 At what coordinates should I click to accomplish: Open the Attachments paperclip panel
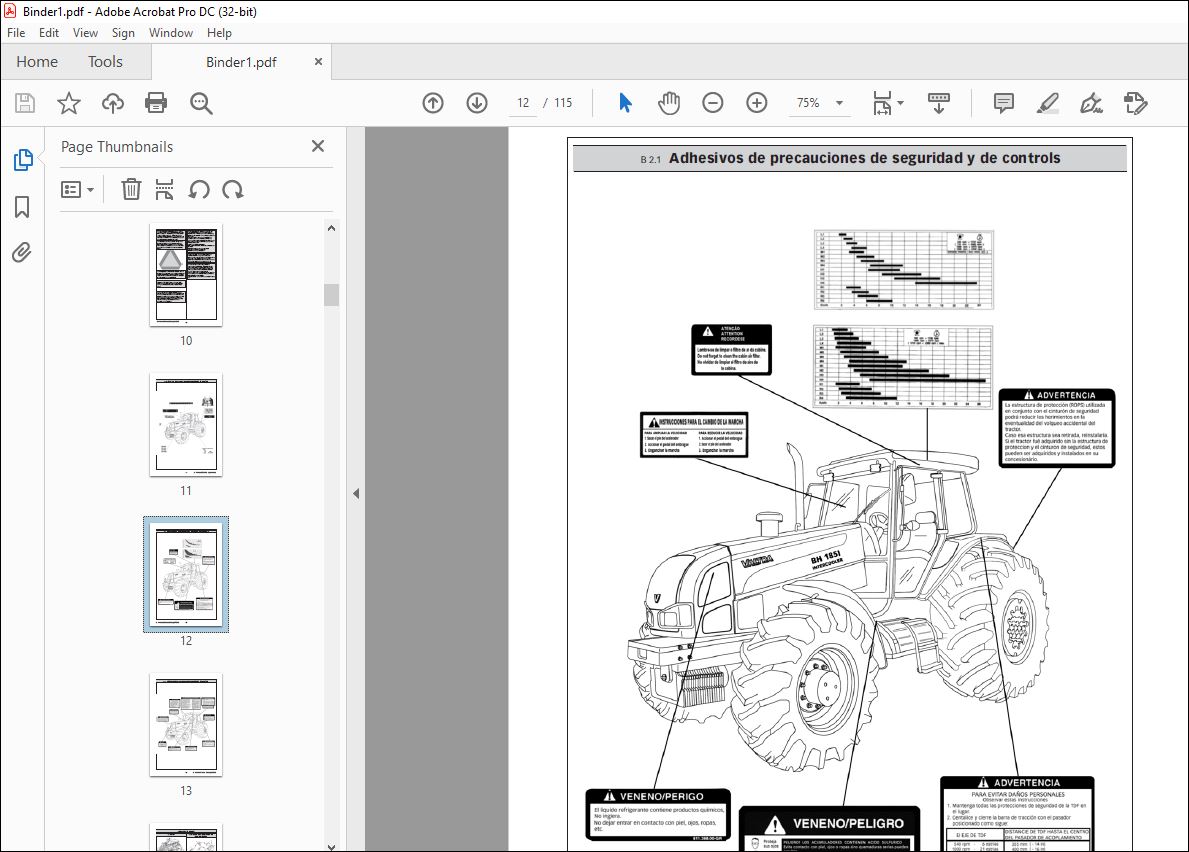coord(22,252)
